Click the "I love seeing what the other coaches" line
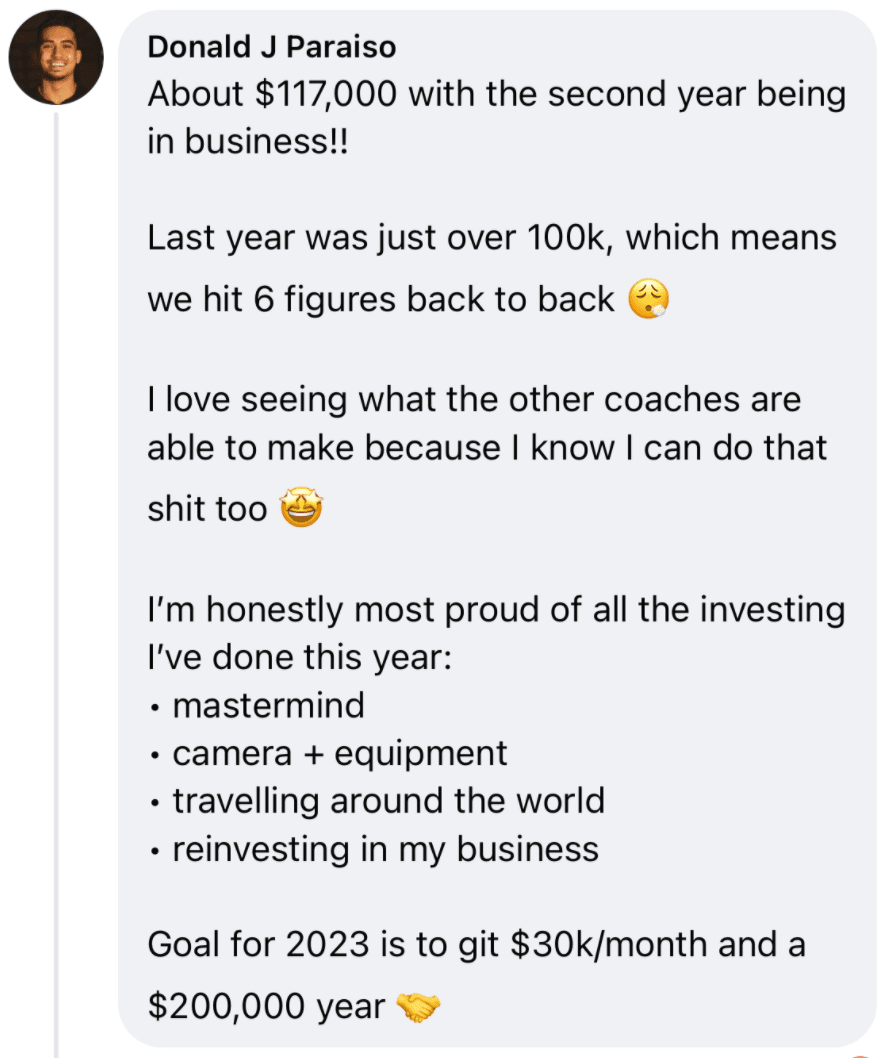Image resolution: width=888 pixels, height=1058 pixels. (474, 399)
